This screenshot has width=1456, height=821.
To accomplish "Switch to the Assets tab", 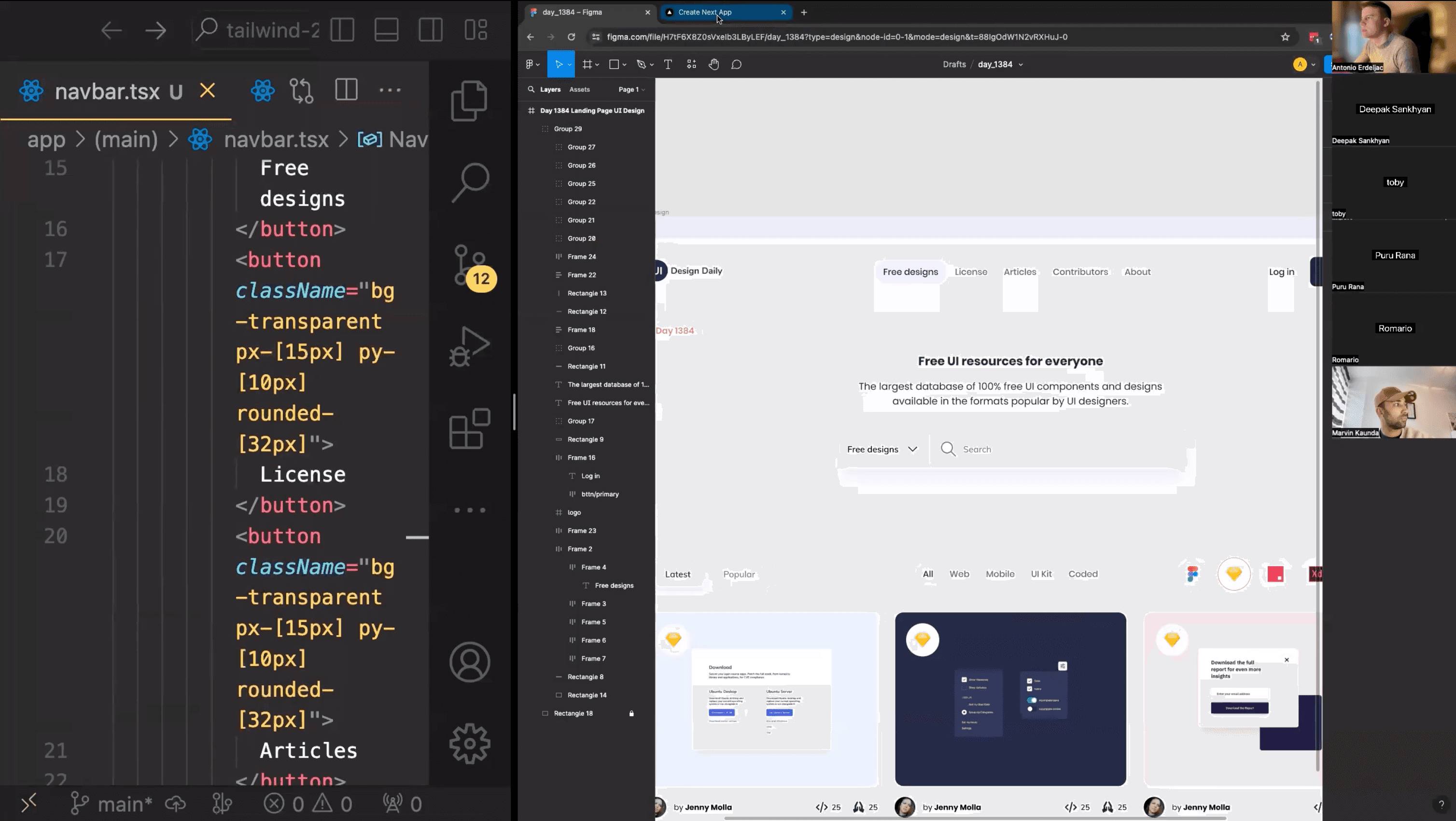I will pyautogui.click(x=579, y=89).
